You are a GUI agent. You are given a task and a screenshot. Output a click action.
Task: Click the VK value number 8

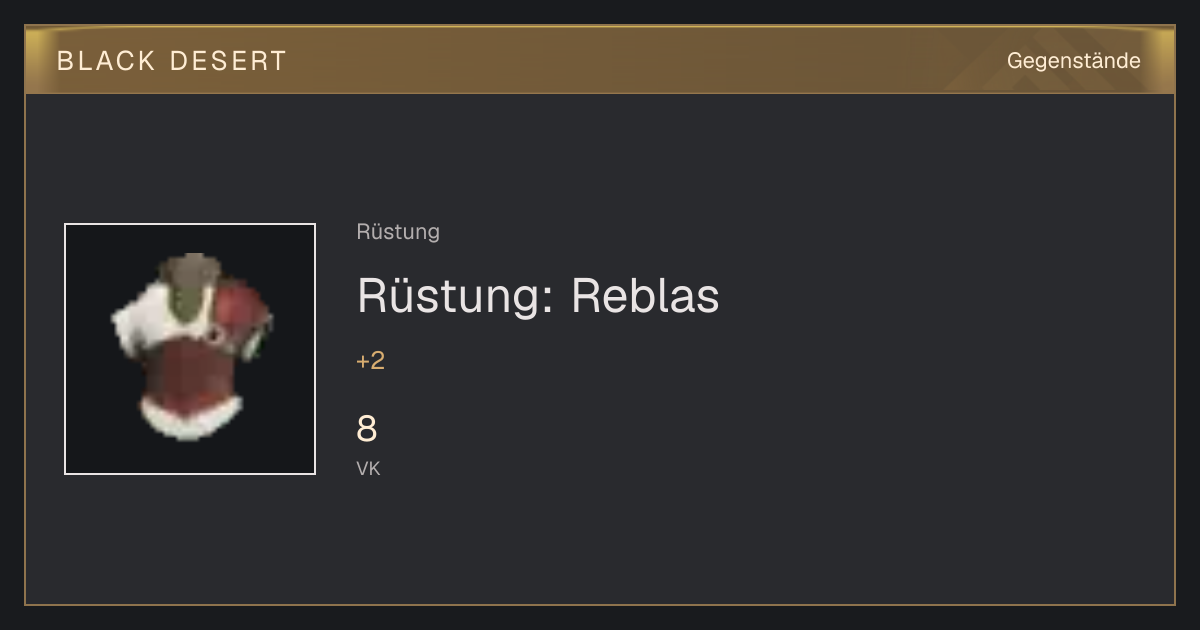coord(367,429)
